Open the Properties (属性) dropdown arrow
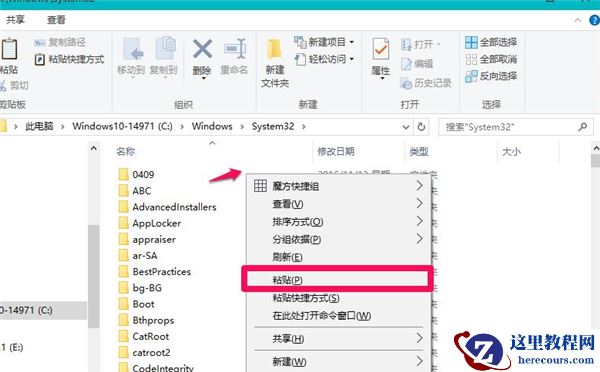Screen dimensions: 600x372 382,78
